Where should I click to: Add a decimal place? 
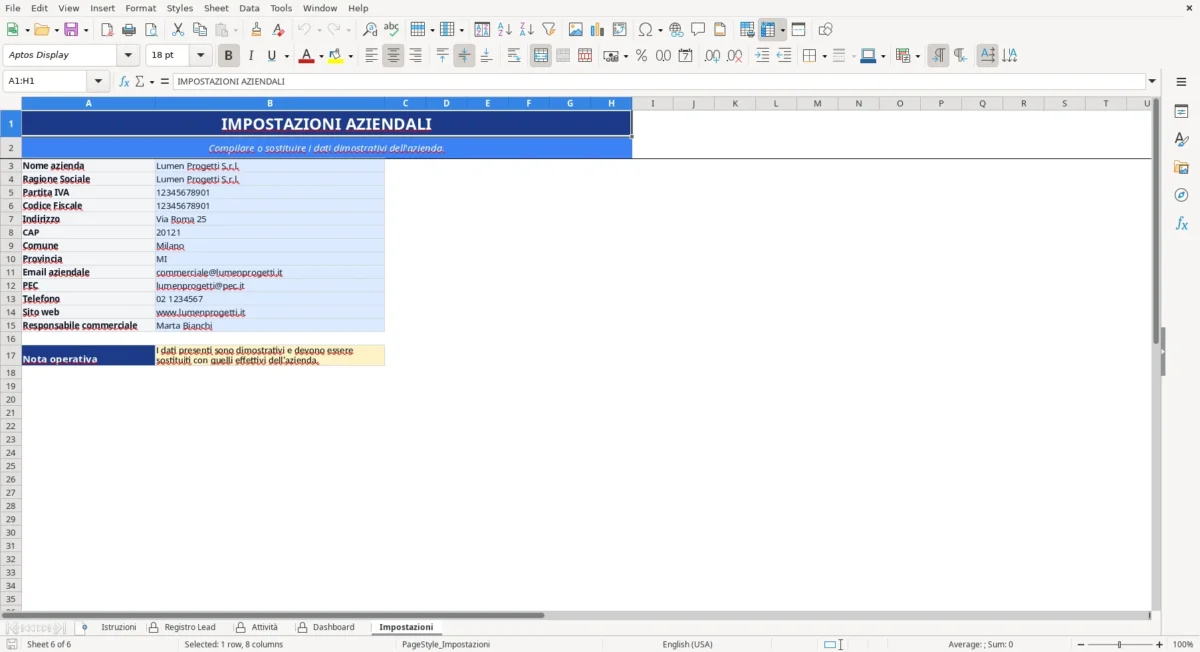[712, 56]
